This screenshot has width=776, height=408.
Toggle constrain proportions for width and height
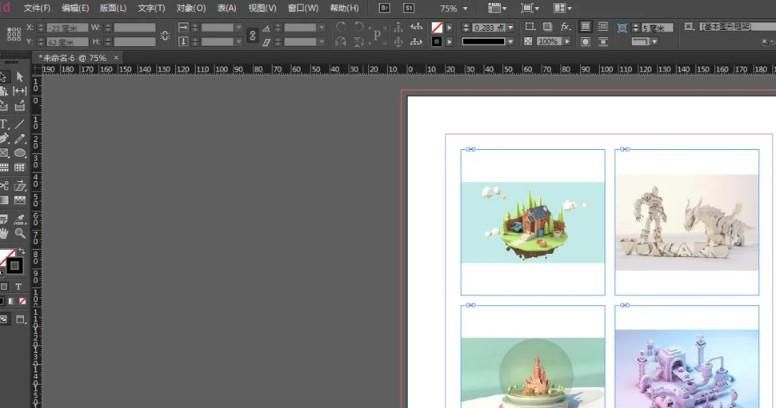[165, 35]
